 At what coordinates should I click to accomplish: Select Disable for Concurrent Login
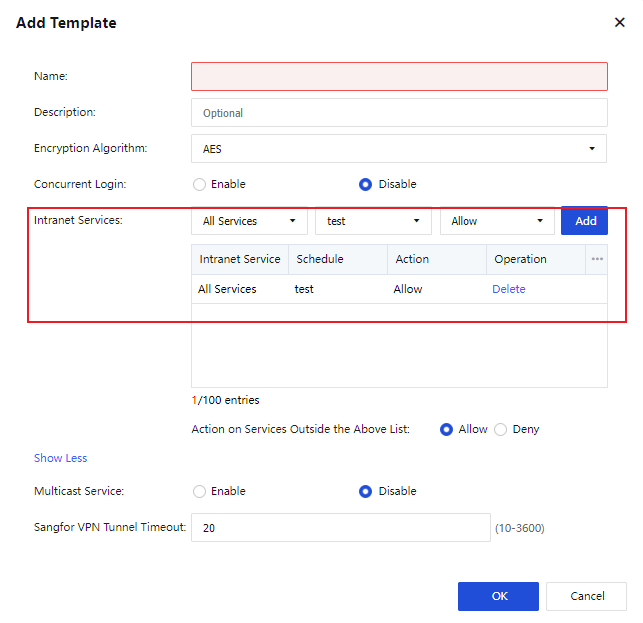pos(366,184)
